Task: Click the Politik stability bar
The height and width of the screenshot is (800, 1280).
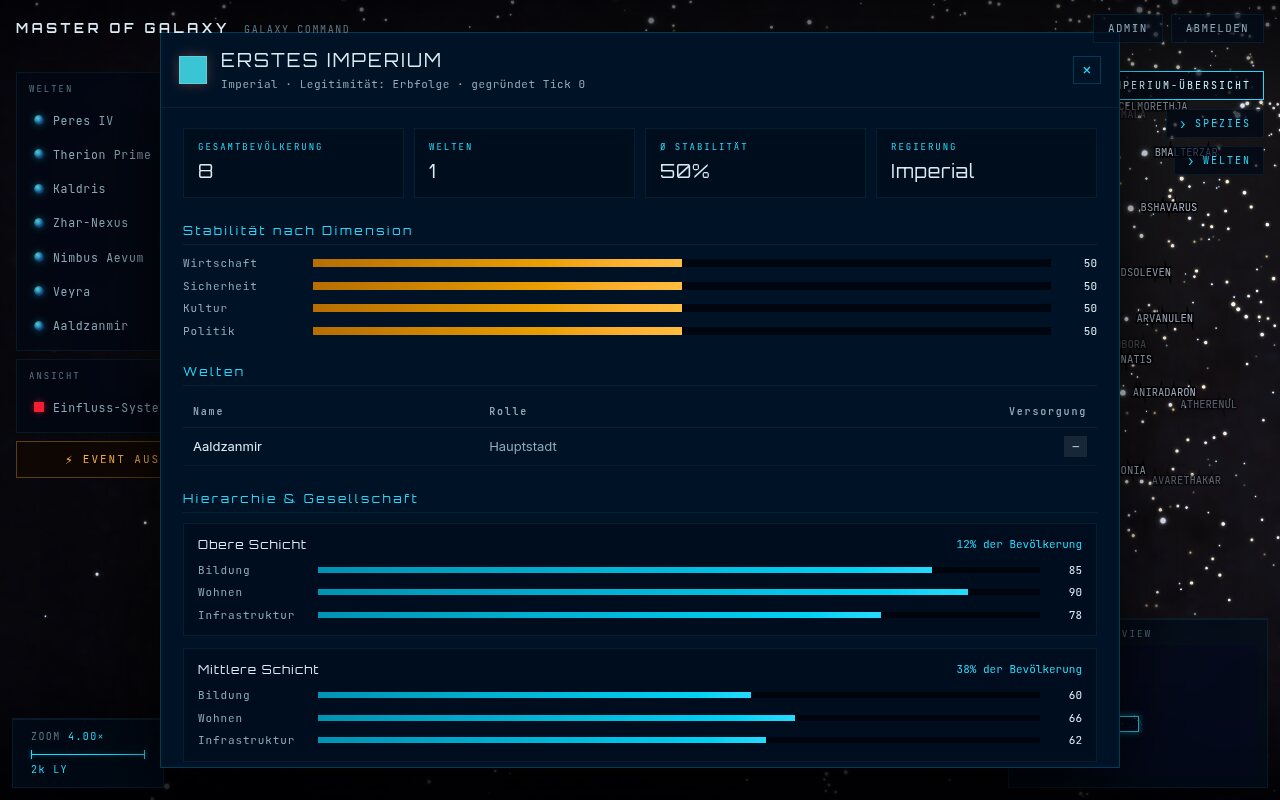Action: [682, 331]
